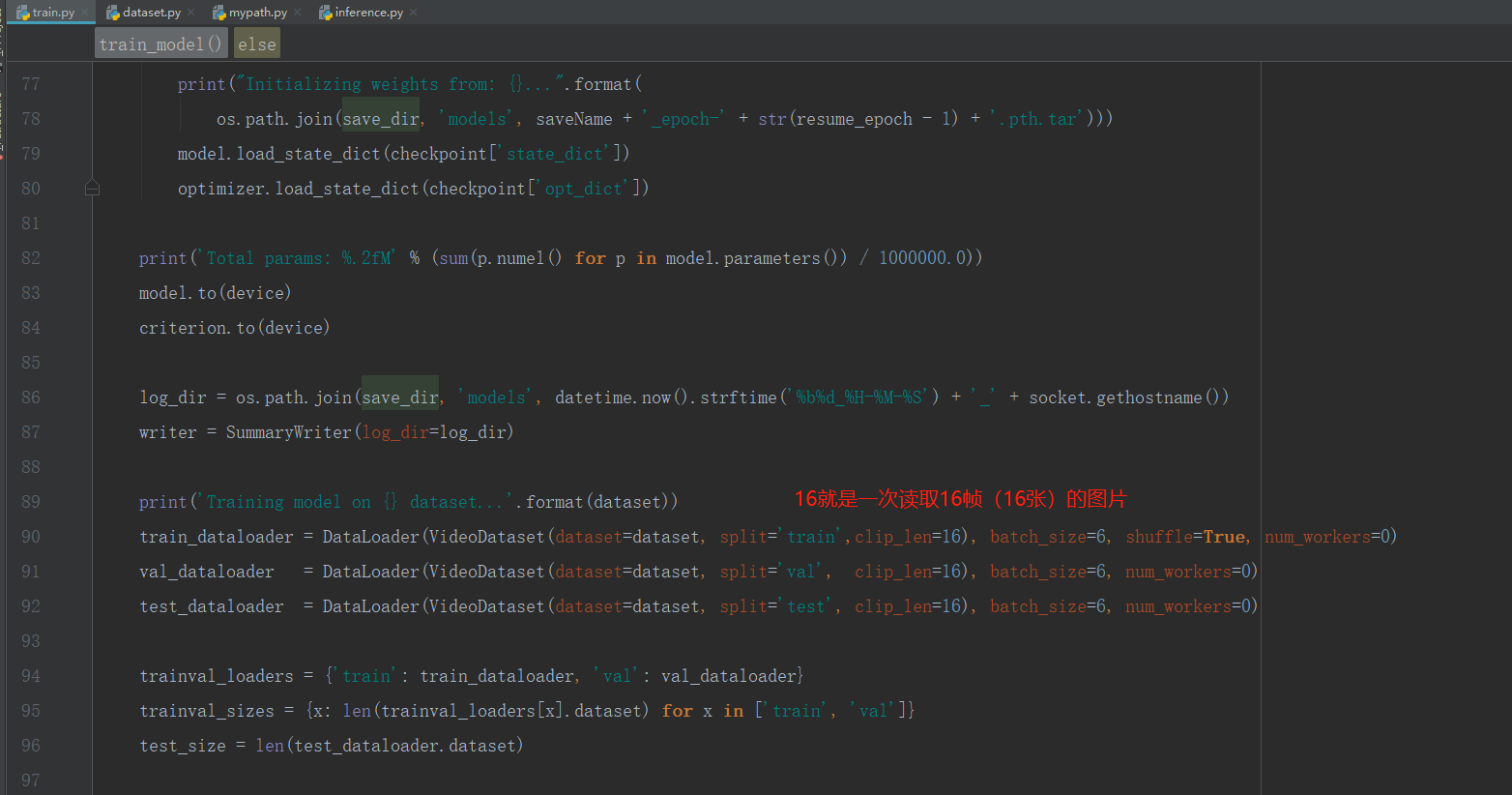Click the Python file icon on inference.py tab

326,13
